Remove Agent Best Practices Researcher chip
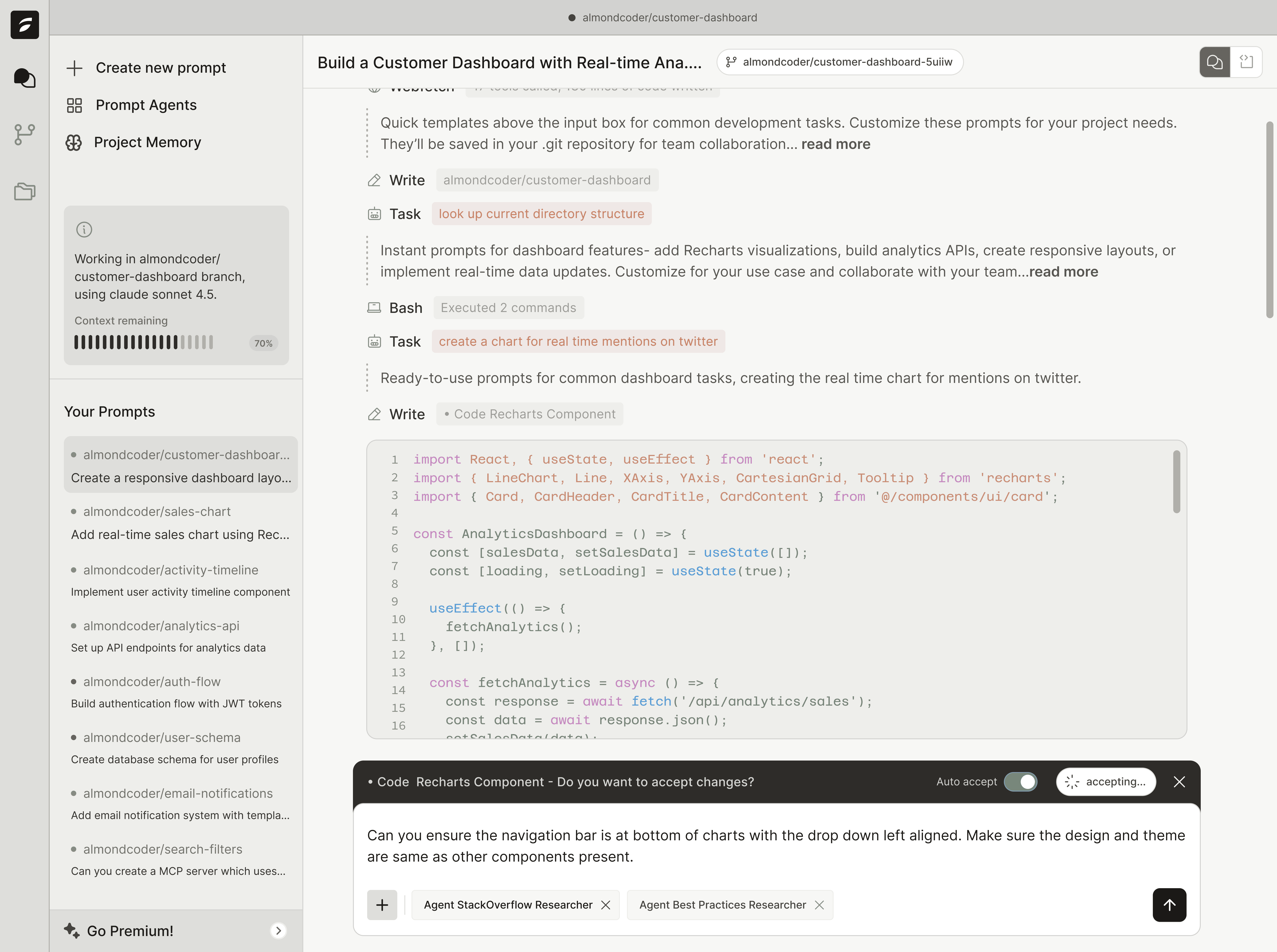The width and height of the screenshot is (1277, 952). [x=819, y=905]
